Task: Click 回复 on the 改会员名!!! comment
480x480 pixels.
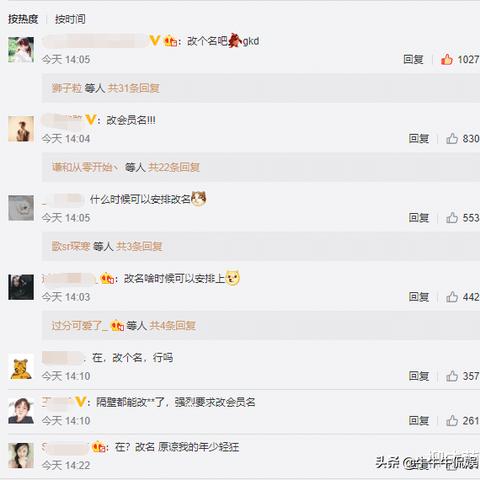Action: 419,138
